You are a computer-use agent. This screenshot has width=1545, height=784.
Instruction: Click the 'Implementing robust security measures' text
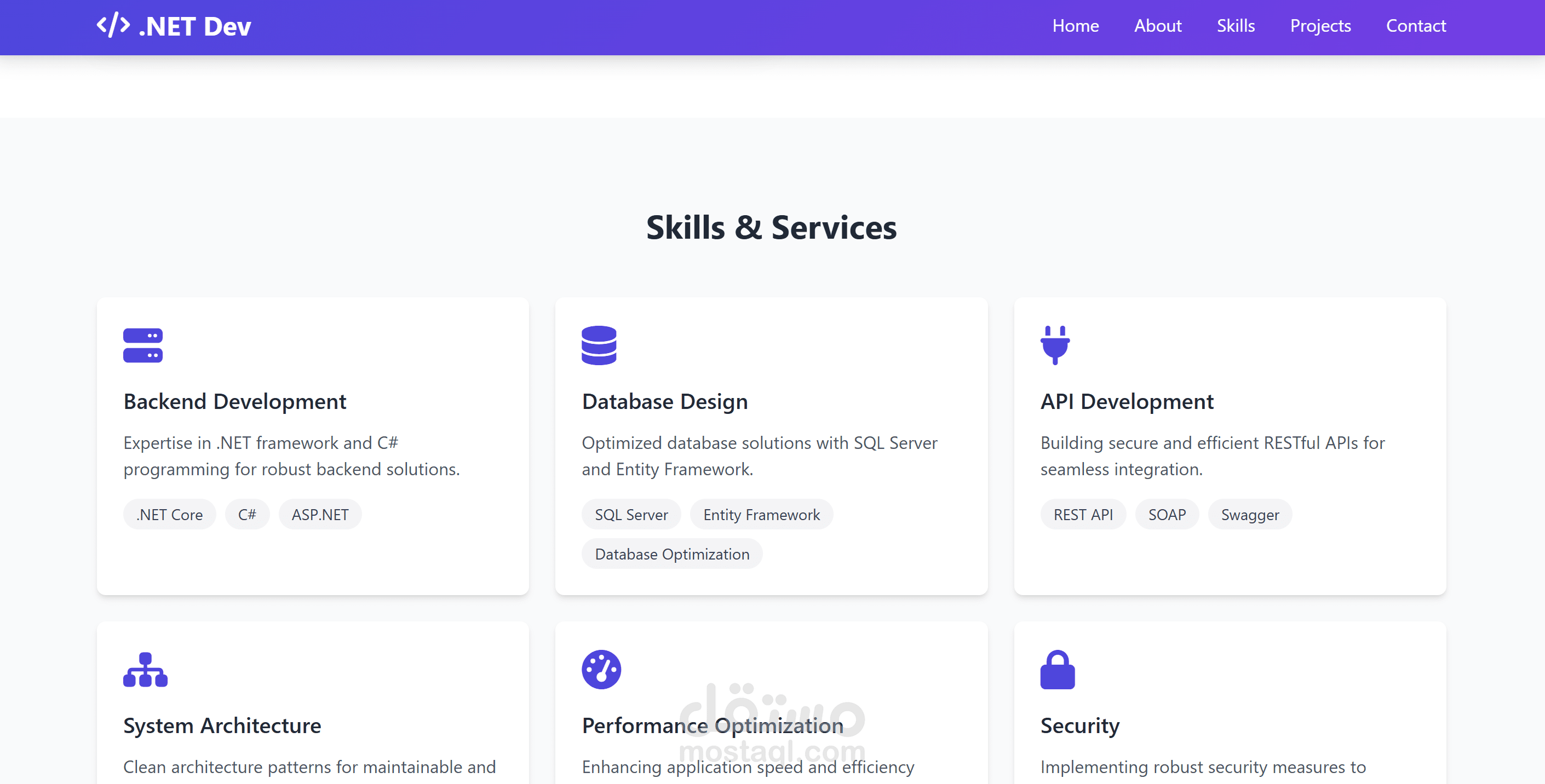[x=1203, y=766]
